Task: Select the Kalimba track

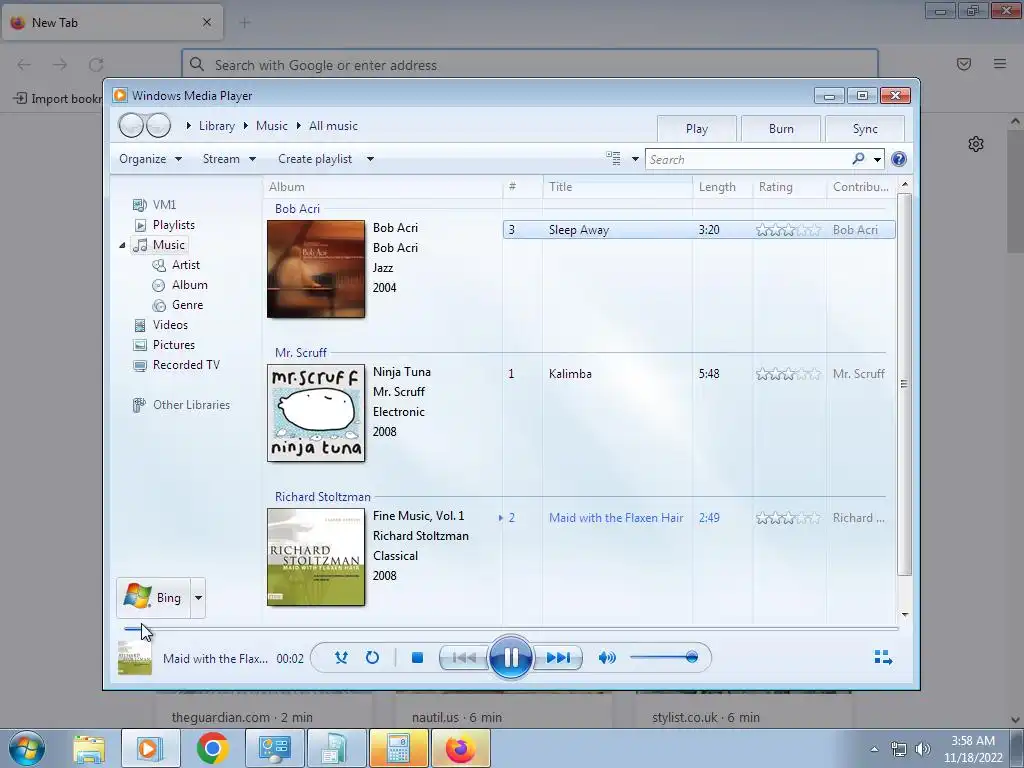Action: [699, 374]
